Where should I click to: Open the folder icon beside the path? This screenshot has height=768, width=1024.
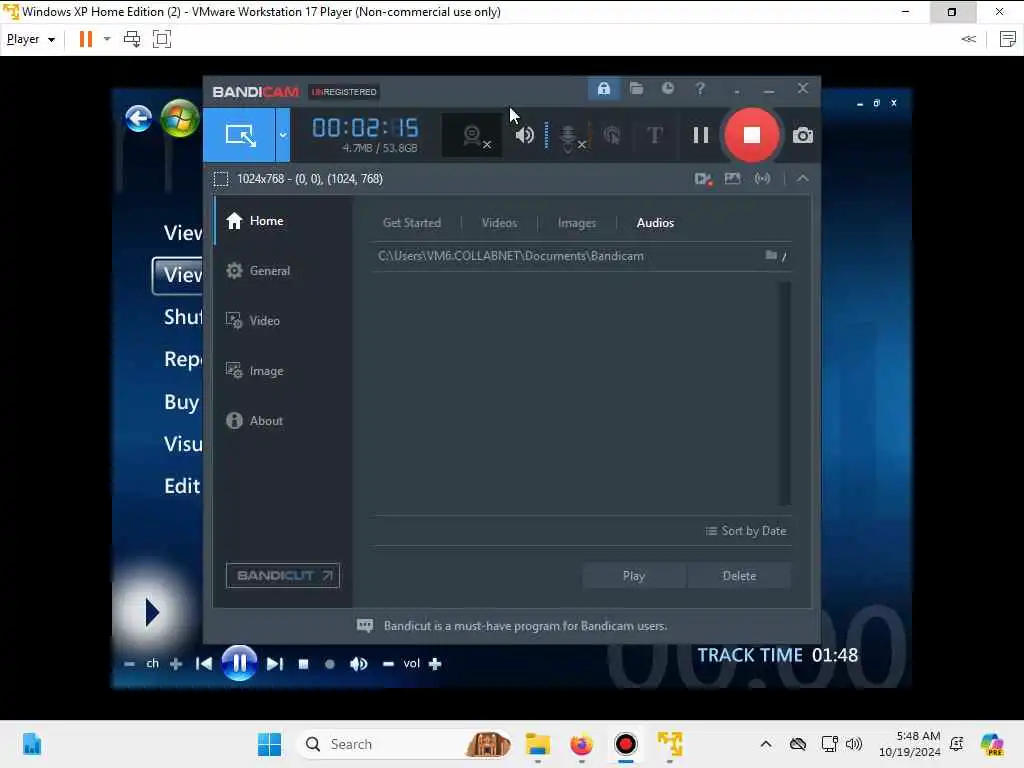[771, 255]
